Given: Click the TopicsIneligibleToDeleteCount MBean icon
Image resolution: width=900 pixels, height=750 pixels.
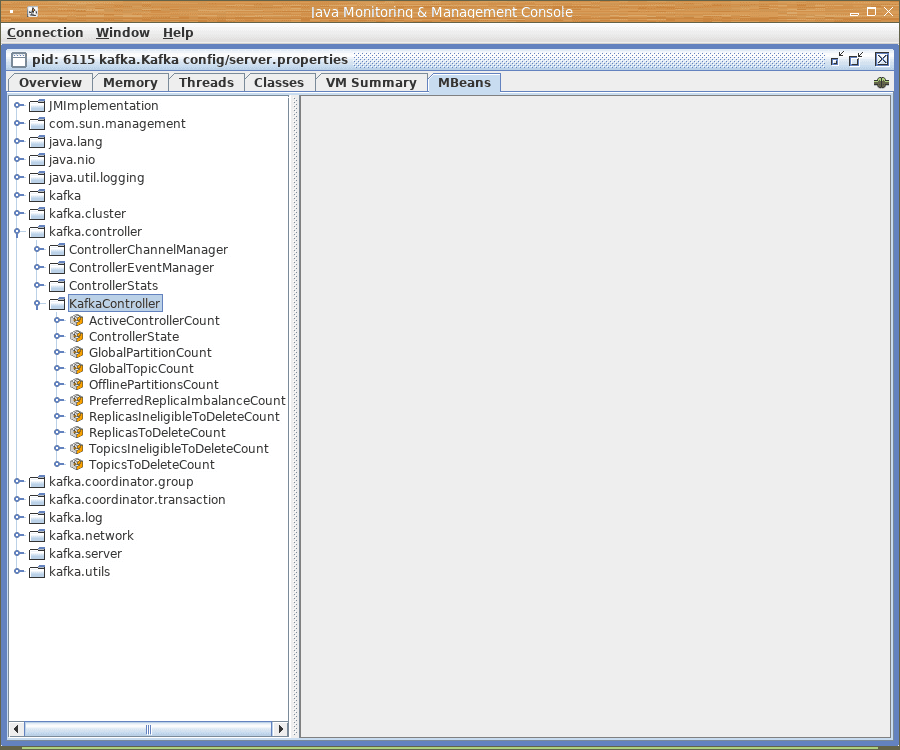Looking at the screenshot, I should click(76, 449).
